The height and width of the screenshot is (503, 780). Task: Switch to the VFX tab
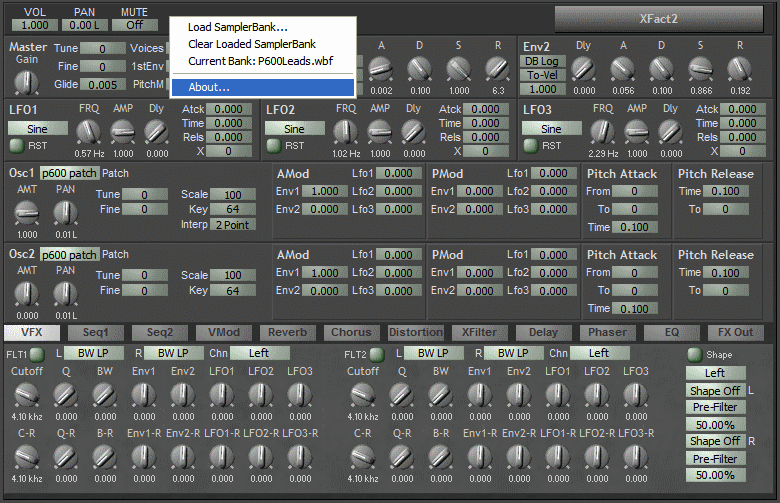pyautogui.click(x=32, y=332)
